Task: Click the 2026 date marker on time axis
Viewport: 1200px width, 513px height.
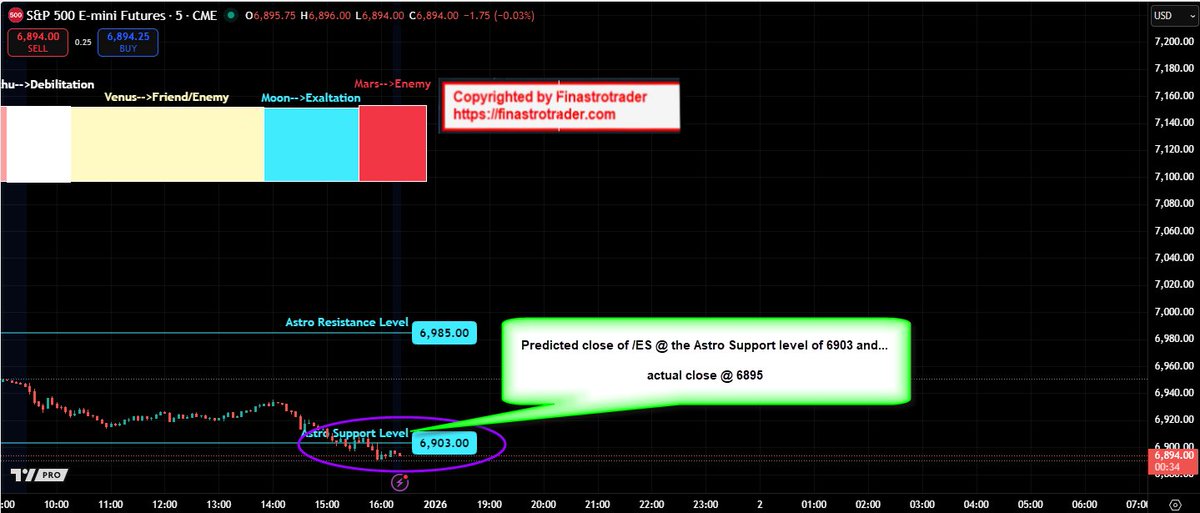Action: [435, 504]
